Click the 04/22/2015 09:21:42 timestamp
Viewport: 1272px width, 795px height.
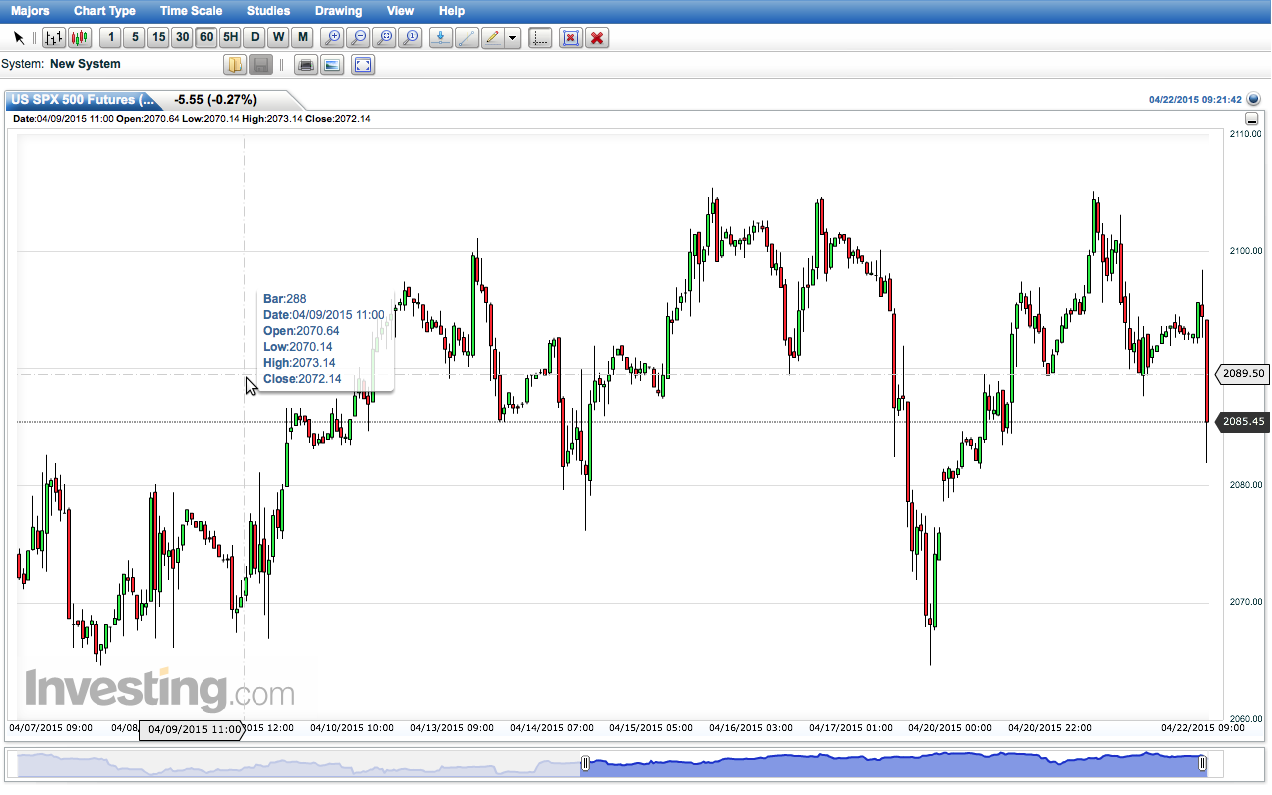coord(1195,100)
